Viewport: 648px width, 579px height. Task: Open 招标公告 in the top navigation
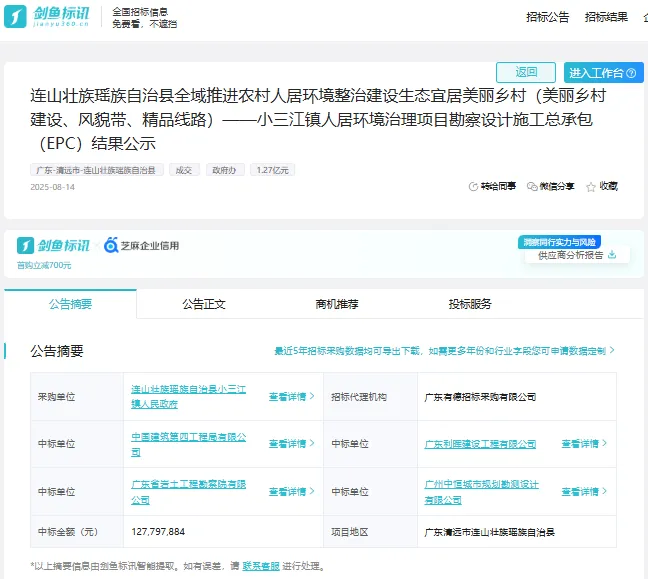548,17
